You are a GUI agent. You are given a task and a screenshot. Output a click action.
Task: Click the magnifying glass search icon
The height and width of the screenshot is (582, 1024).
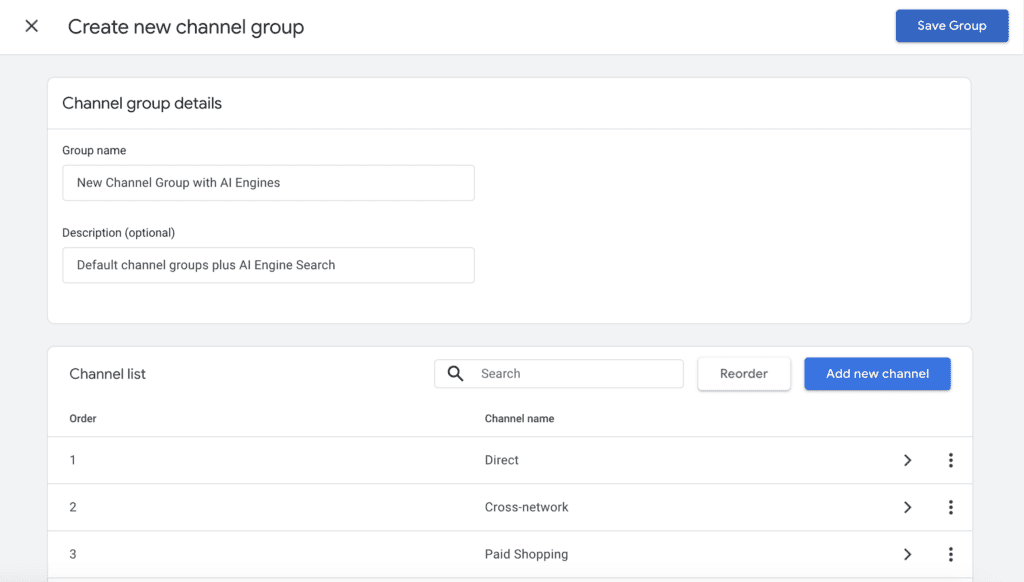click(456, 374)
